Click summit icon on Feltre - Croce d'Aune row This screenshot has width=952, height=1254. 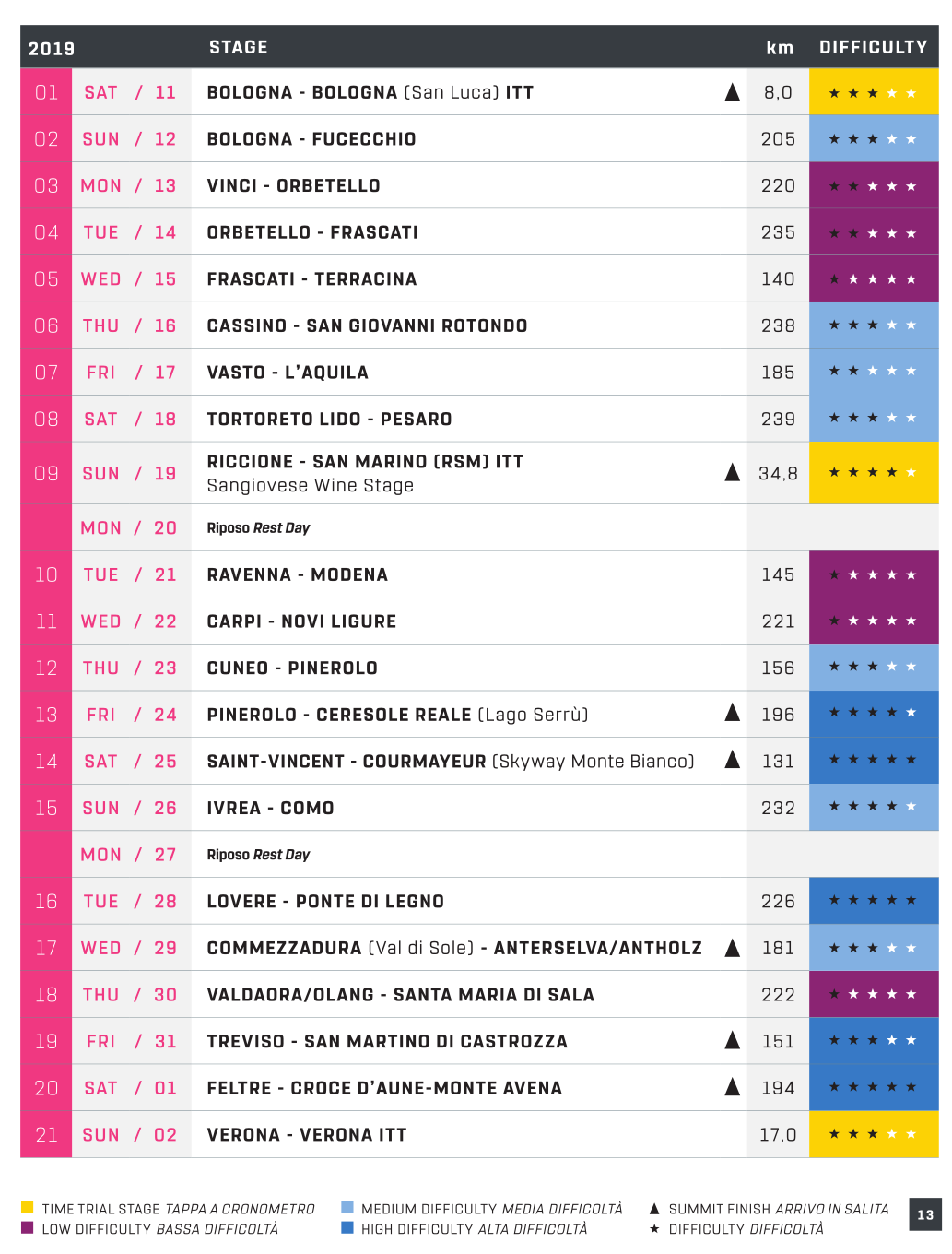click(733, 1087)
